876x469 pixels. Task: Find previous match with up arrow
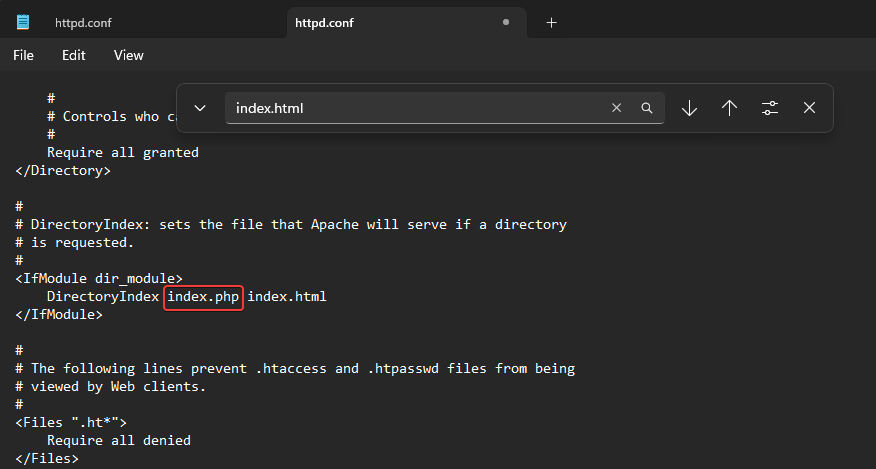point(729,108)
